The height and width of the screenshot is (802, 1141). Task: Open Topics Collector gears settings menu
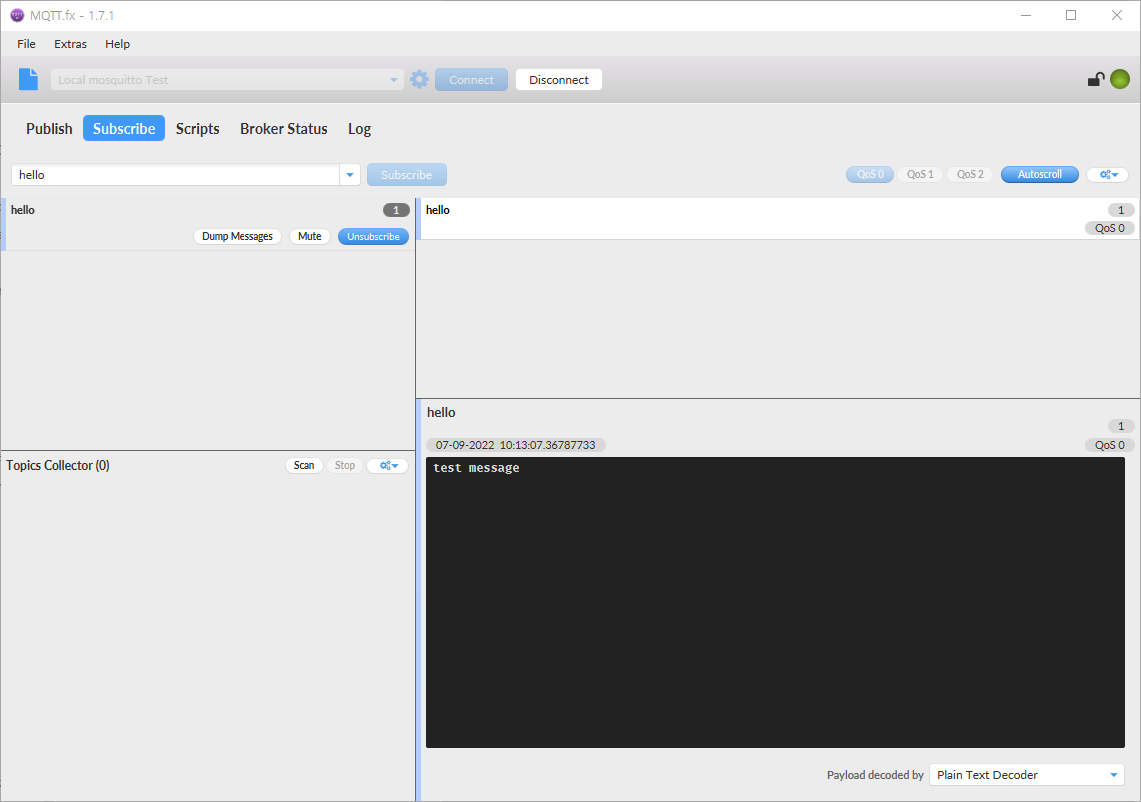click(x=388, y=466)
